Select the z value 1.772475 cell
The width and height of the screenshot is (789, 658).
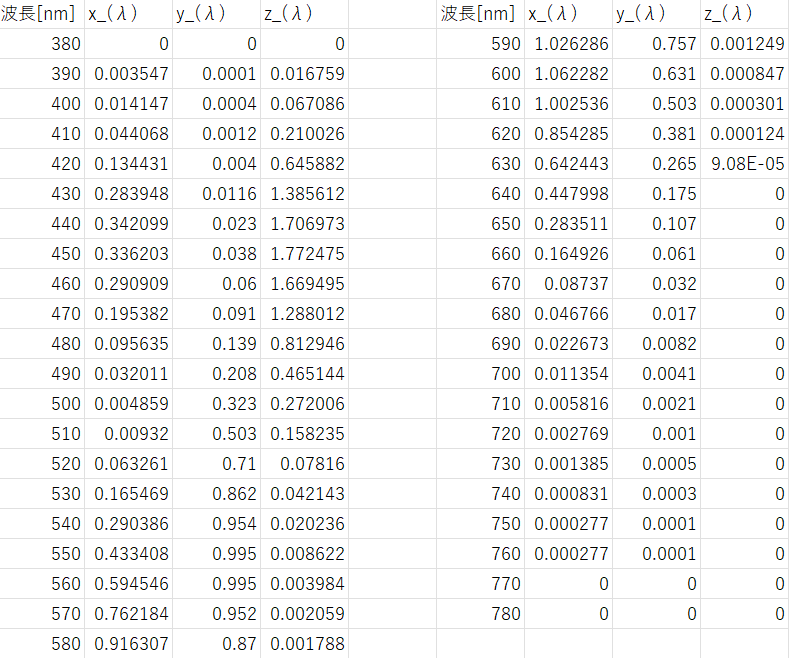coord(307,254)
